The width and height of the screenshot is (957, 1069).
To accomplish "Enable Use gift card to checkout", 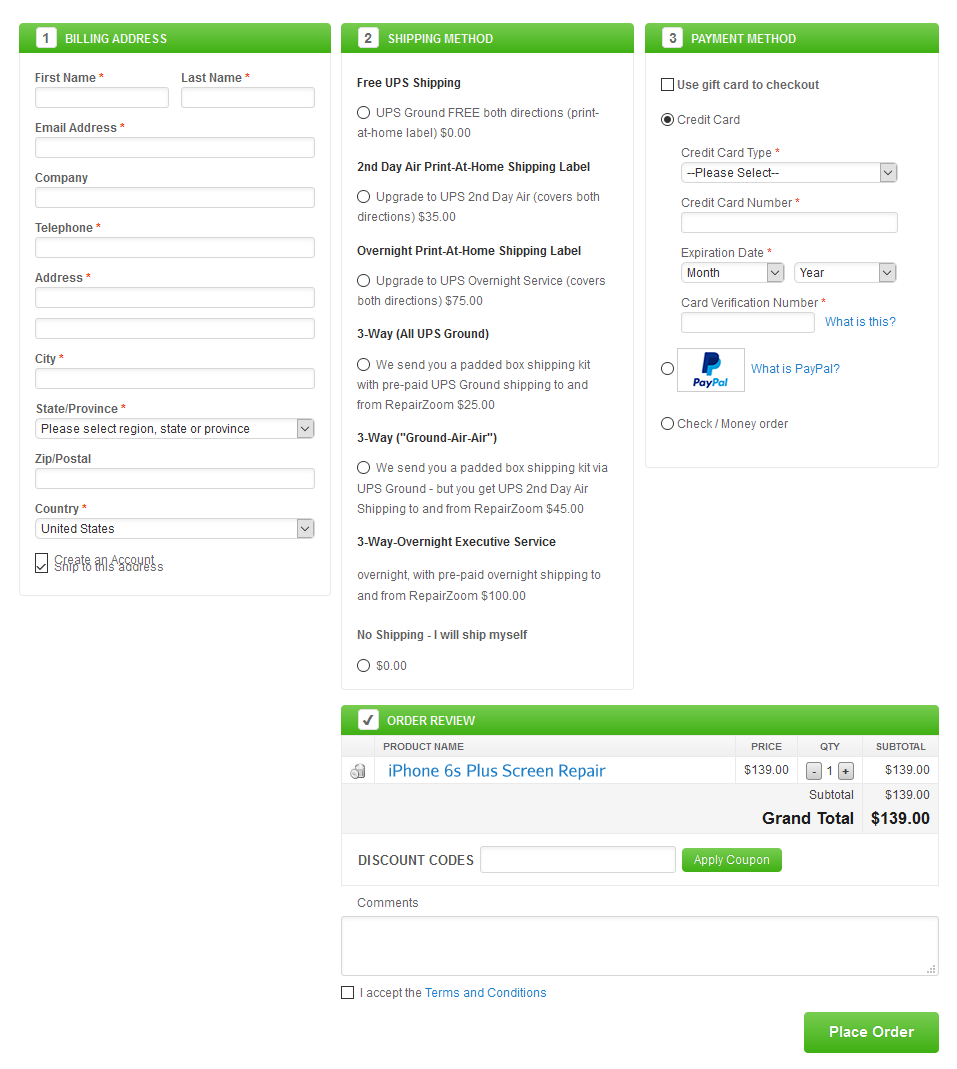I will point(668,85).
